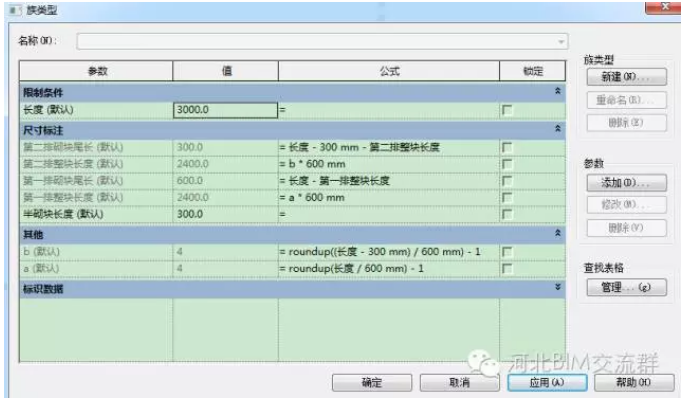Select the 第一排砌块尾长 (默认) parameter name

(x=73, y=181)
